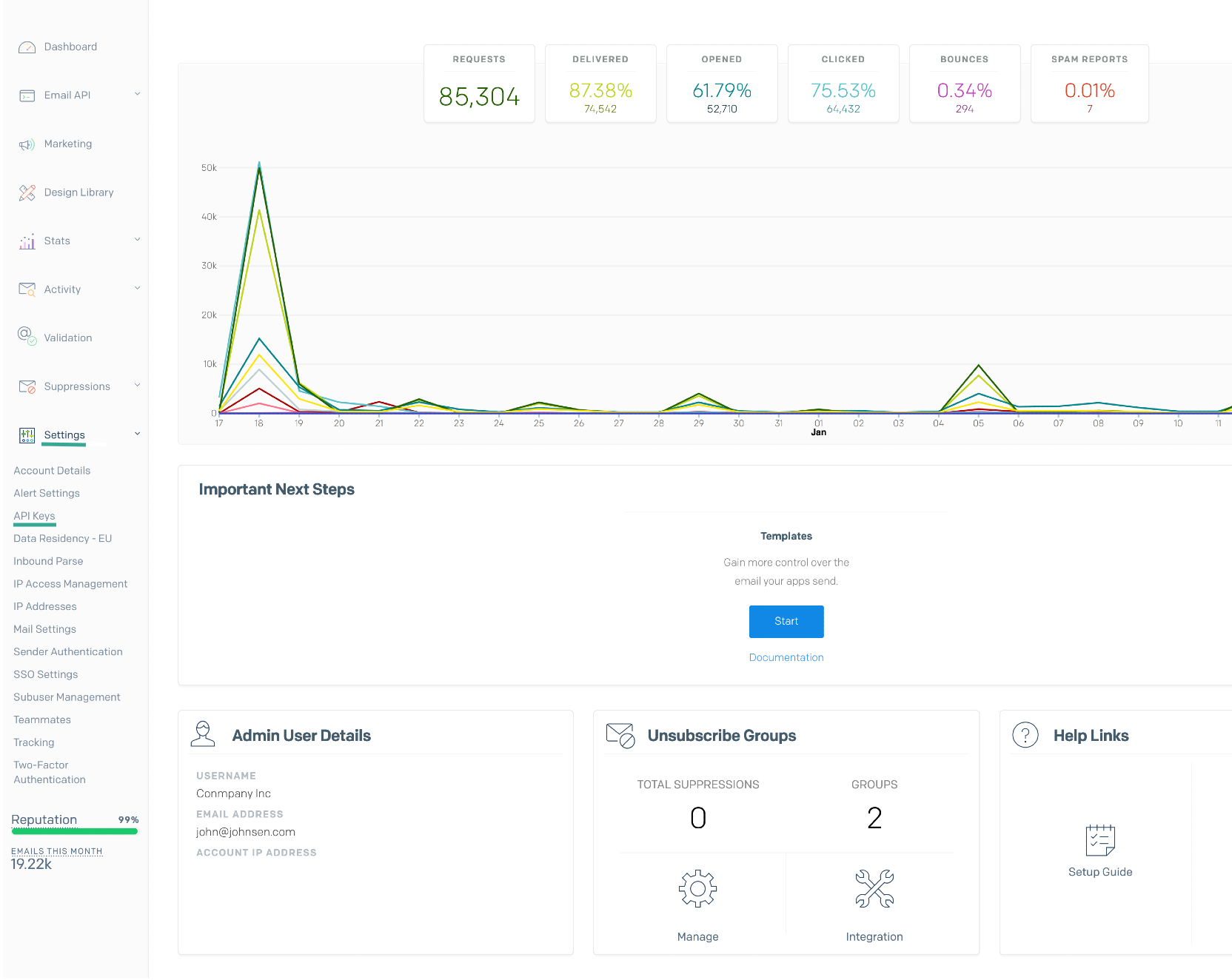The width and height of the screenshot is (1232, 980).
Task: Click the chart peak at date 05
Action: [x=979, y=365]
